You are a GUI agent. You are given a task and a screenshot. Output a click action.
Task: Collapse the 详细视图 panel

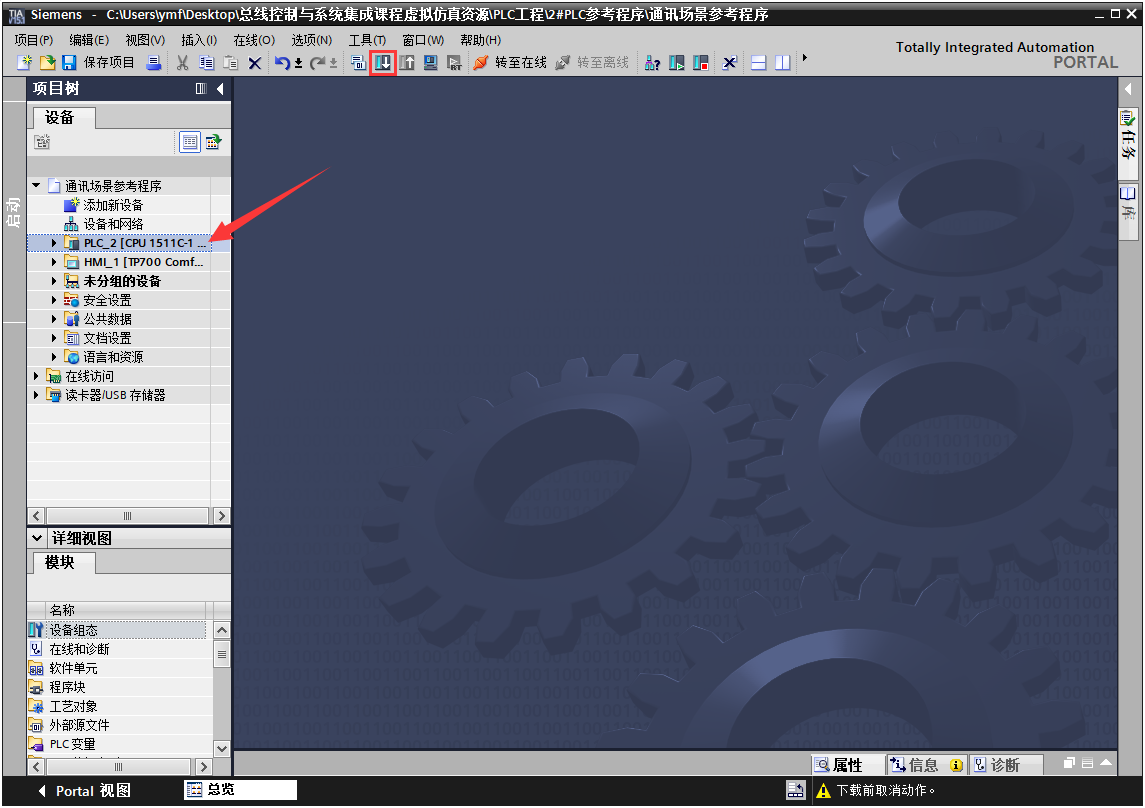[37, 538]
